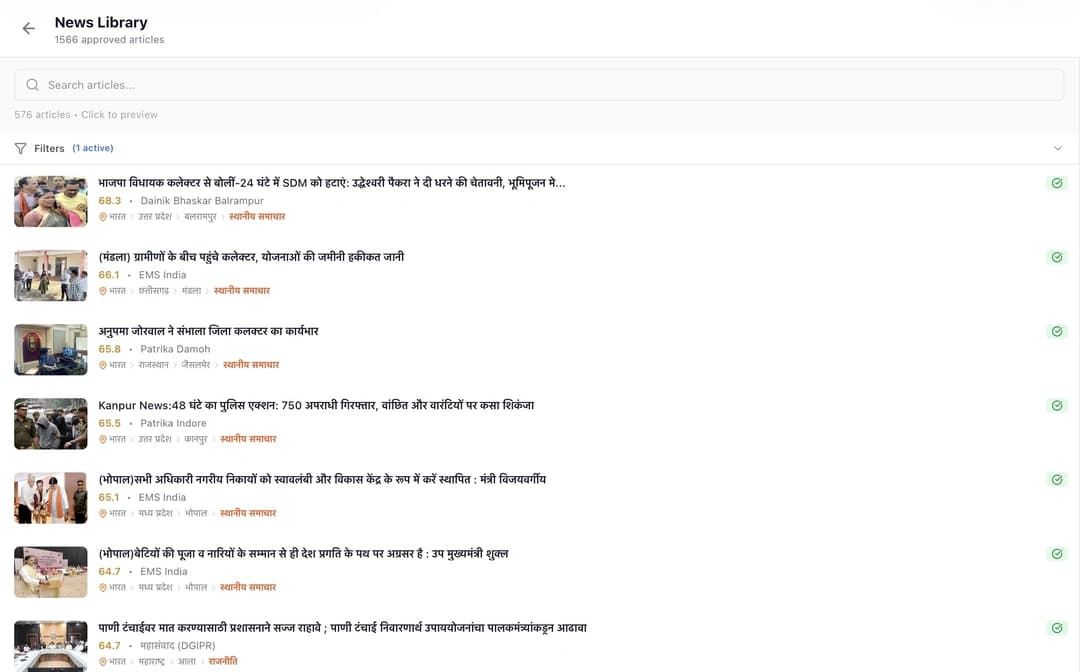Click the green check icon on पाणी टंचाई article

(1057, 628)
